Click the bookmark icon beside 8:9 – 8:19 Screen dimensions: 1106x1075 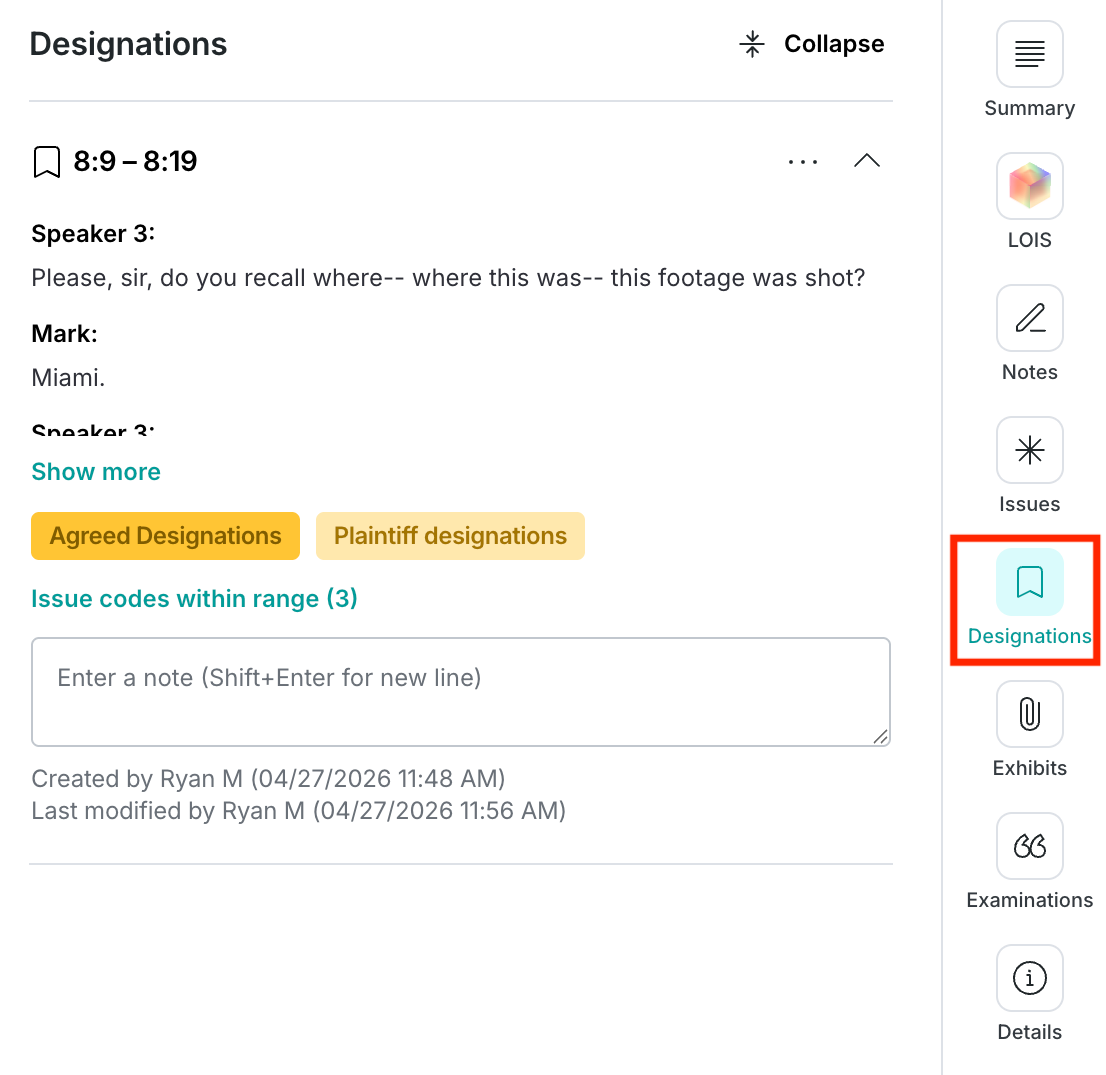(x=47, y=162)
